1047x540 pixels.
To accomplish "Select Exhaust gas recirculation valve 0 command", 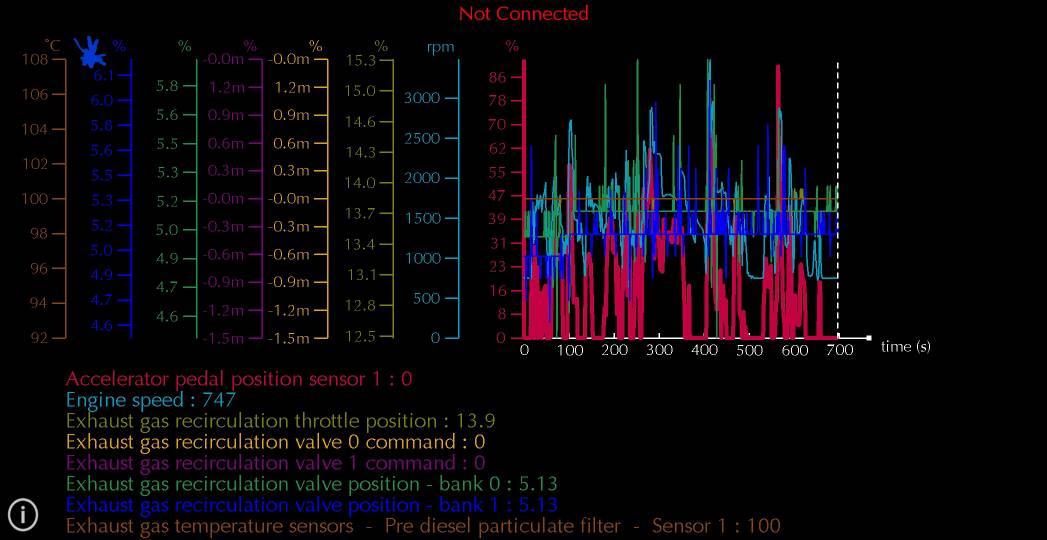I will [x=275, y=442].
